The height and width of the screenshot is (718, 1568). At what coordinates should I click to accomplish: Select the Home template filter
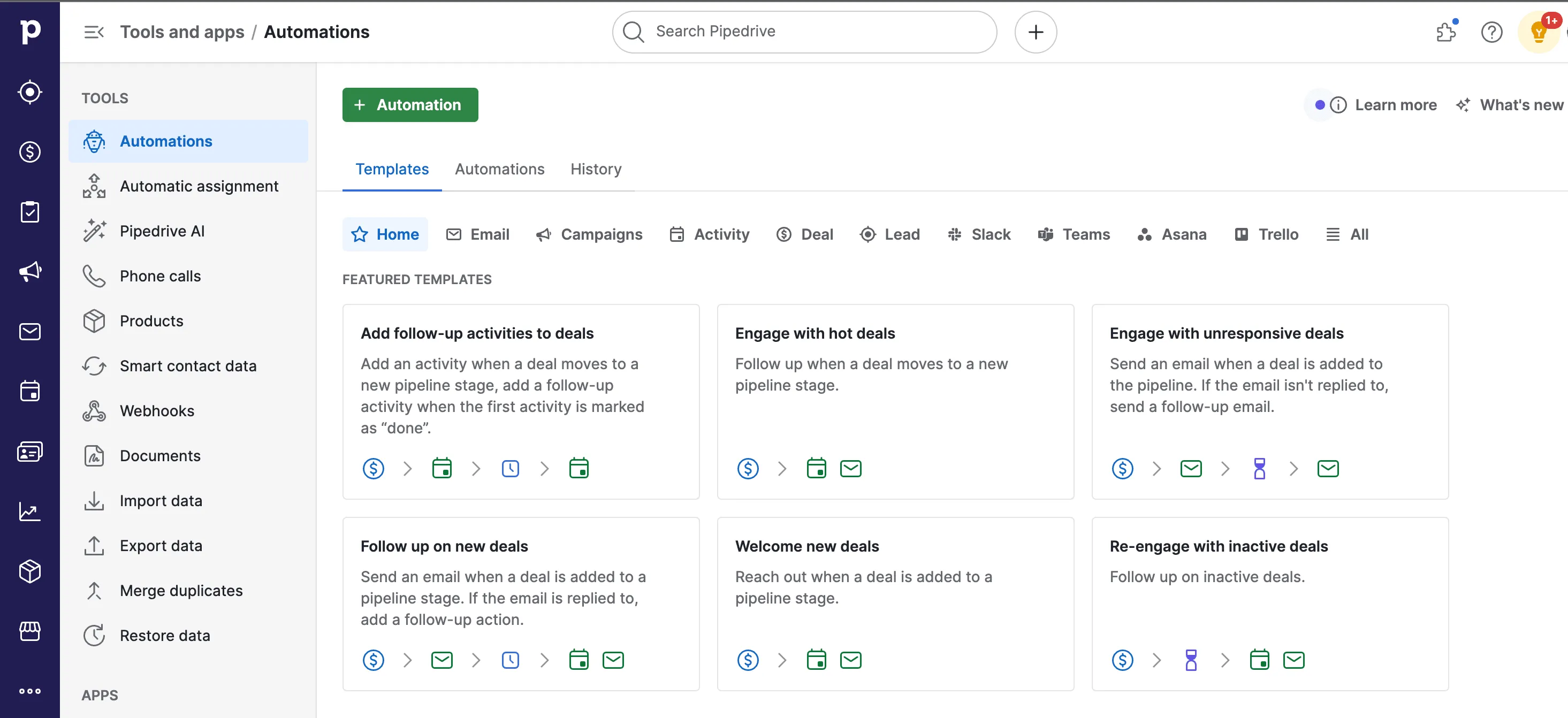pyautogui.click(x=385, y=234)
